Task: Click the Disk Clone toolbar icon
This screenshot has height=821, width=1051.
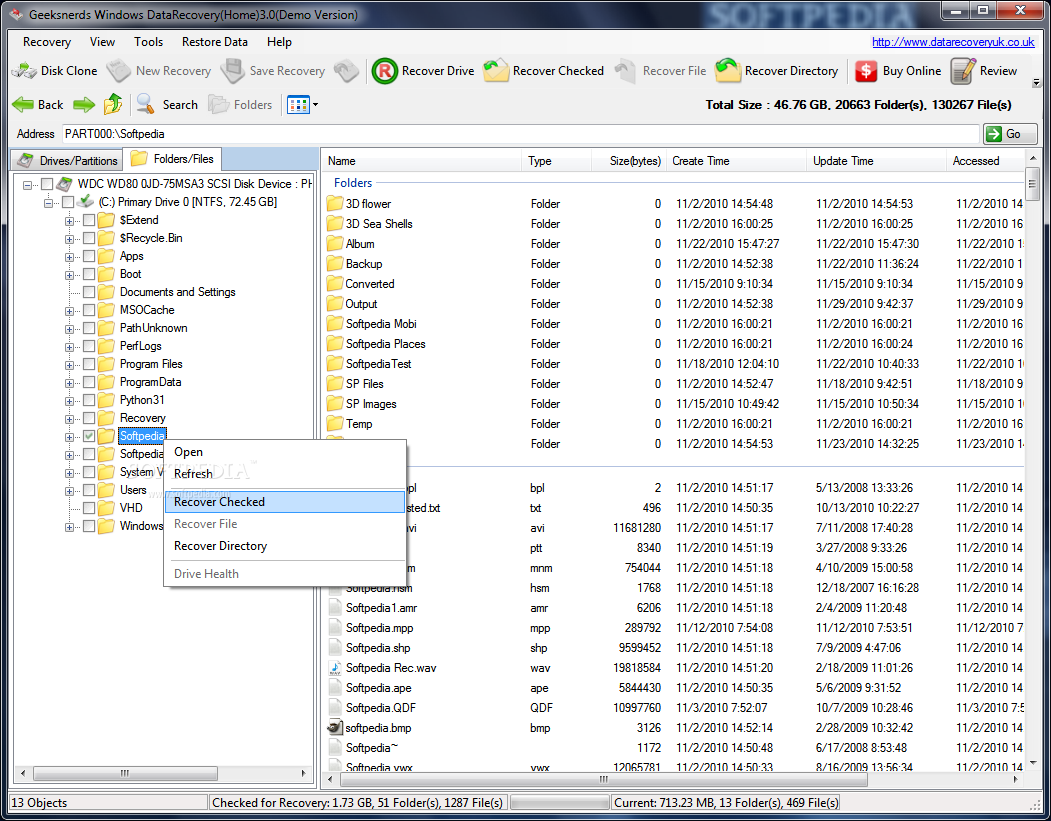Action: pos(24,70)
